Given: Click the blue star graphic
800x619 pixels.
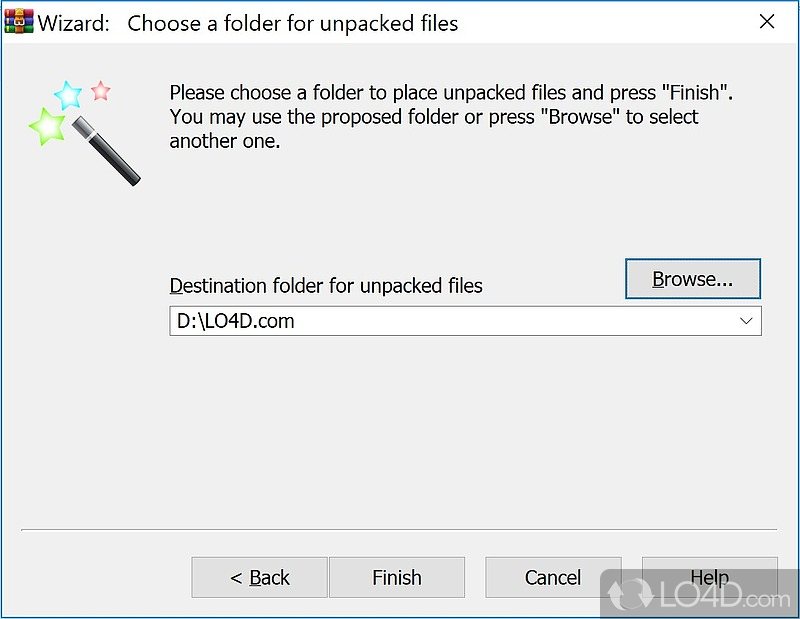Looking at the screenshot, I should coord(68,95).
